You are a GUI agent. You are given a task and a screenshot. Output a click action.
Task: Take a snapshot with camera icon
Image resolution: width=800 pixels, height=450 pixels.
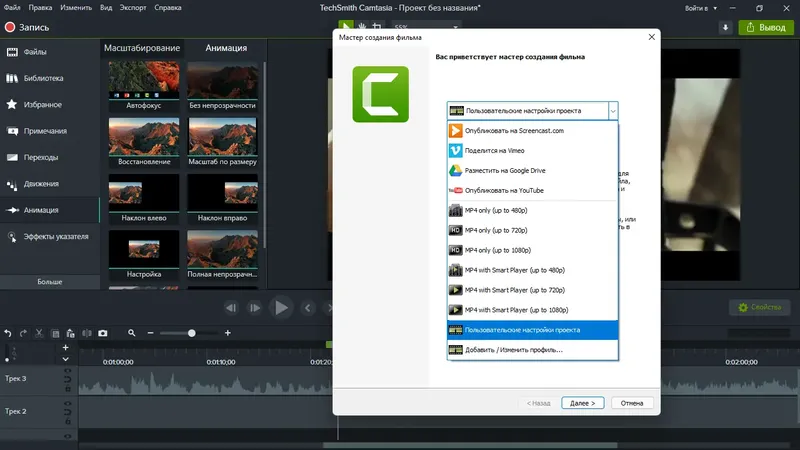(103, 333)
